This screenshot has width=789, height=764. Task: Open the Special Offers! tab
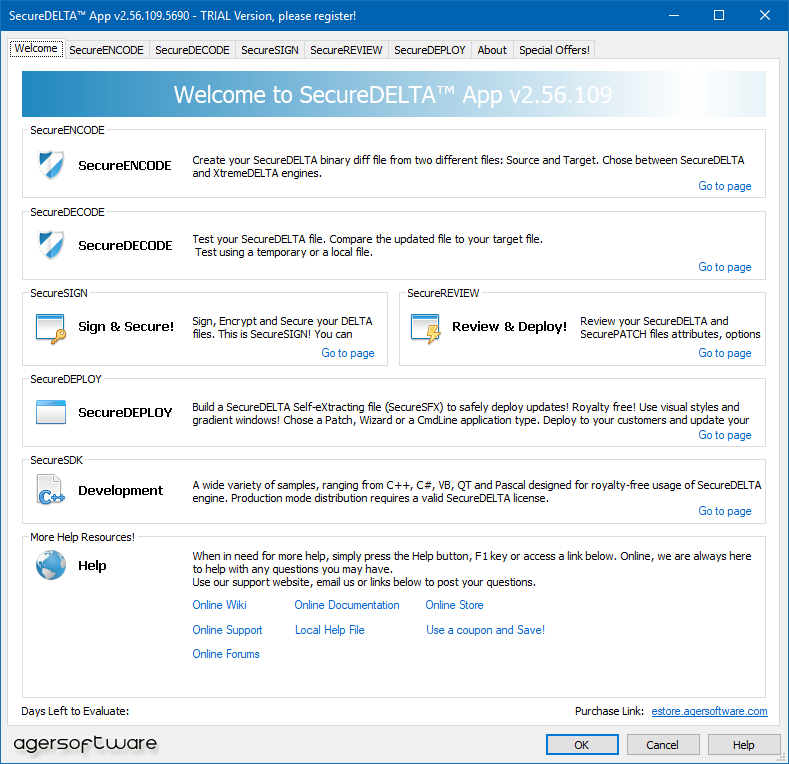coord(554,50)
